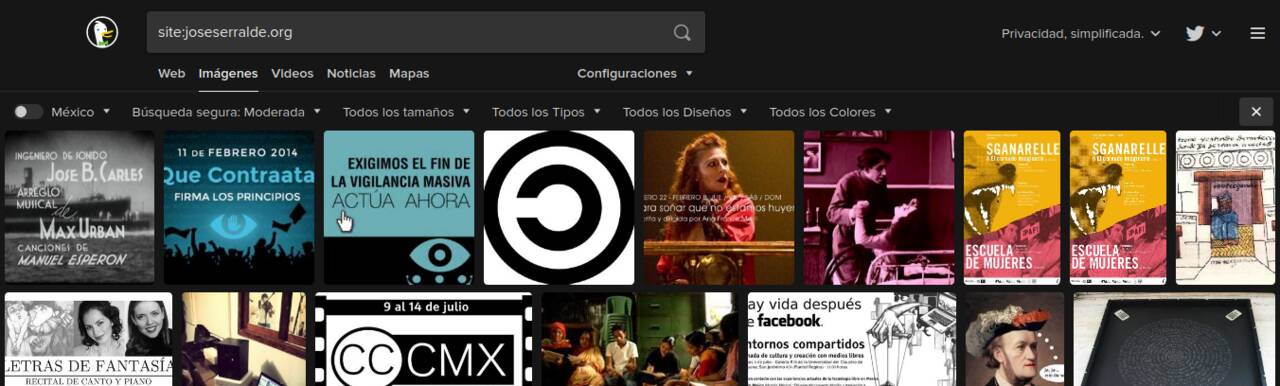Open the Twitter bird icon menu
Screen dimensions: 1280x386
1203,33
